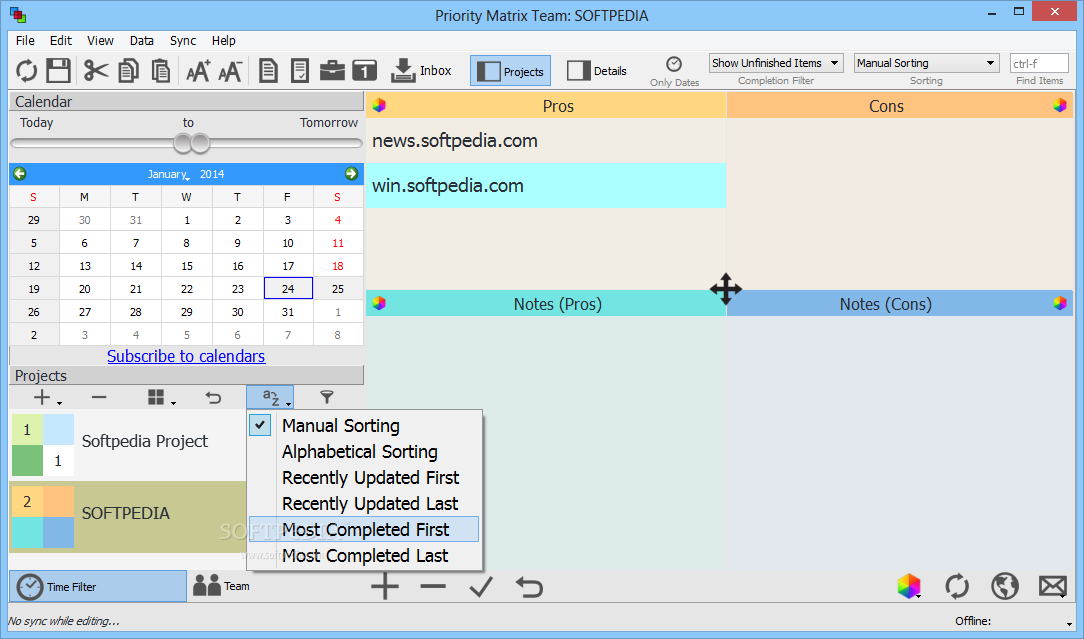This screenshot has width=1084, height=639.
Task: Open the File menu
Action: click(25, 41)
